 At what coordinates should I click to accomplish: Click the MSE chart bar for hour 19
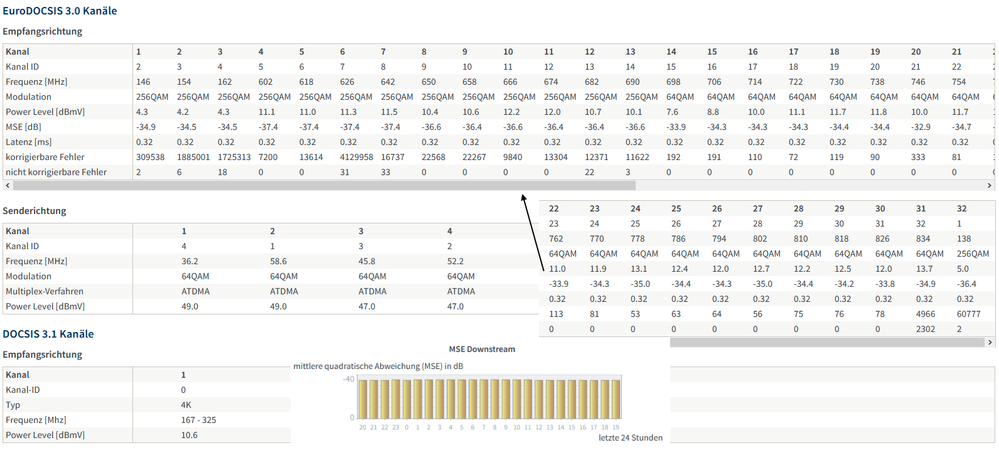tap(616, 399)
